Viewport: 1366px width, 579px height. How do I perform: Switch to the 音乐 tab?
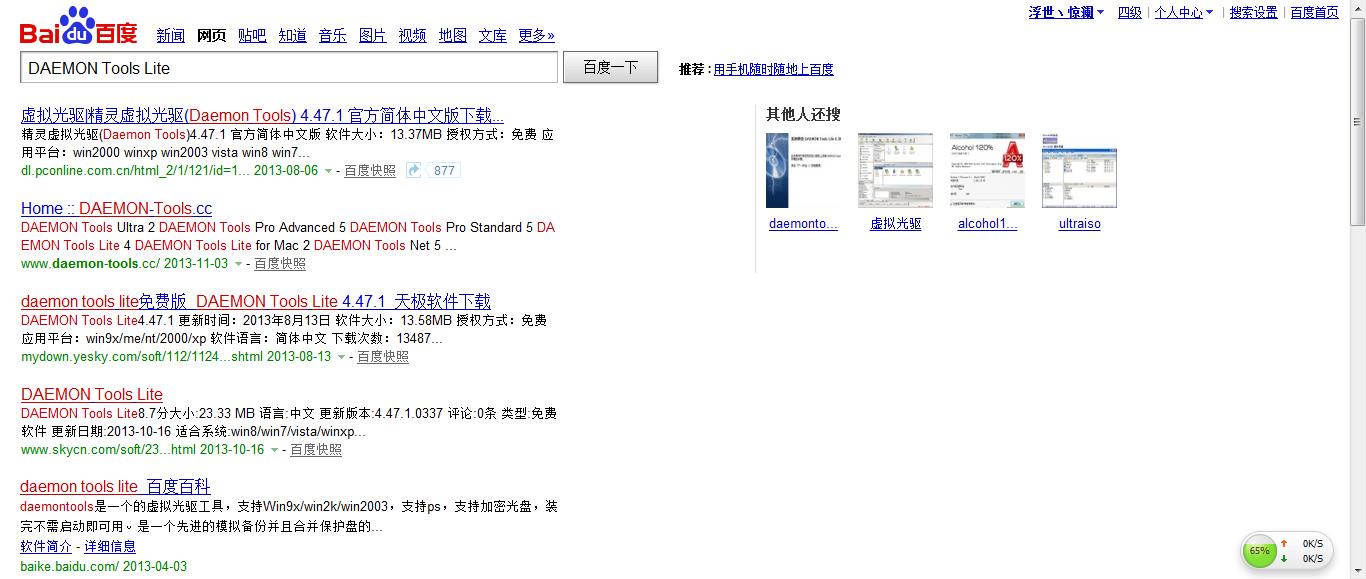332,35
